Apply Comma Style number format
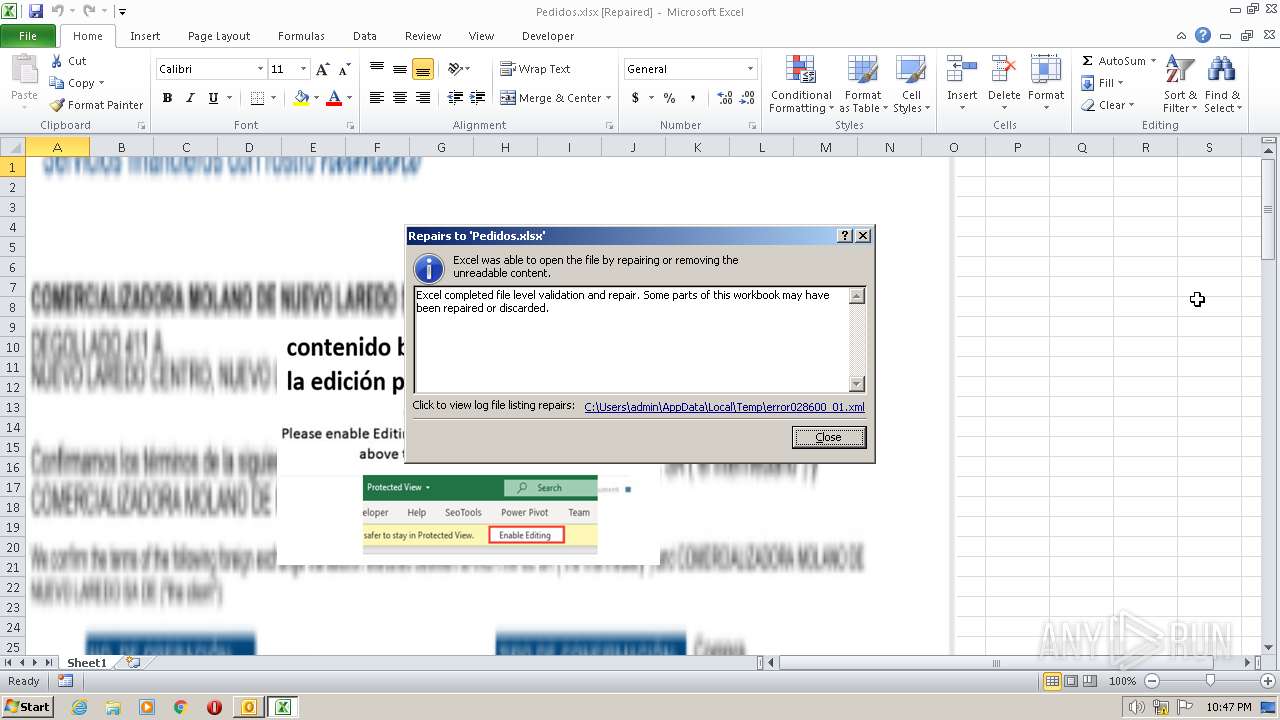This screenshot has height=720, width=1280. pos(693,98)
